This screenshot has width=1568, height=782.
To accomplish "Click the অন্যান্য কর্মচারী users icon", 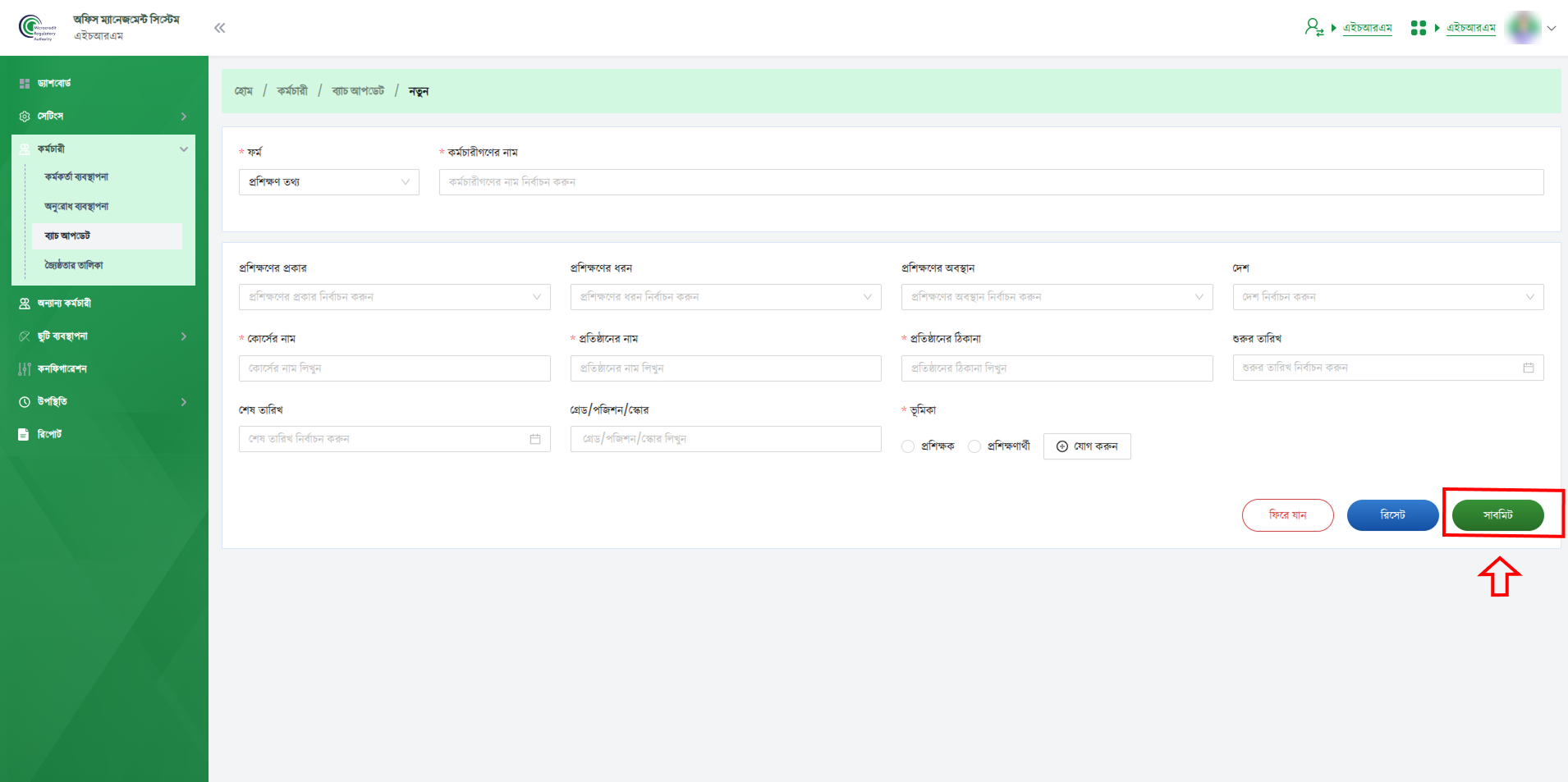I will (25, 304).
